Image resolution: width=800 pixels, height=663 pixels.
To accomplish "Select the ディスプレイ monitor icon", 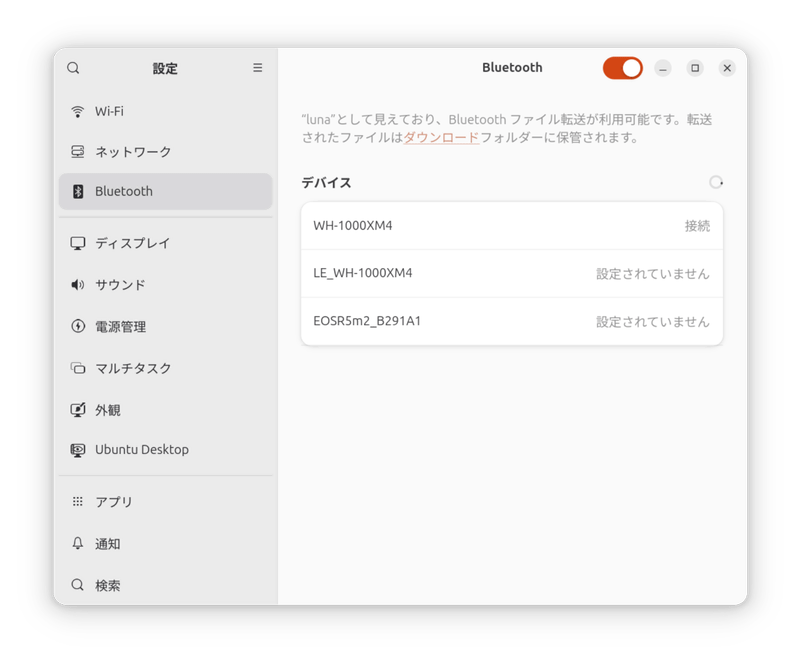I will pyautogui.click(x=77, y=242).
